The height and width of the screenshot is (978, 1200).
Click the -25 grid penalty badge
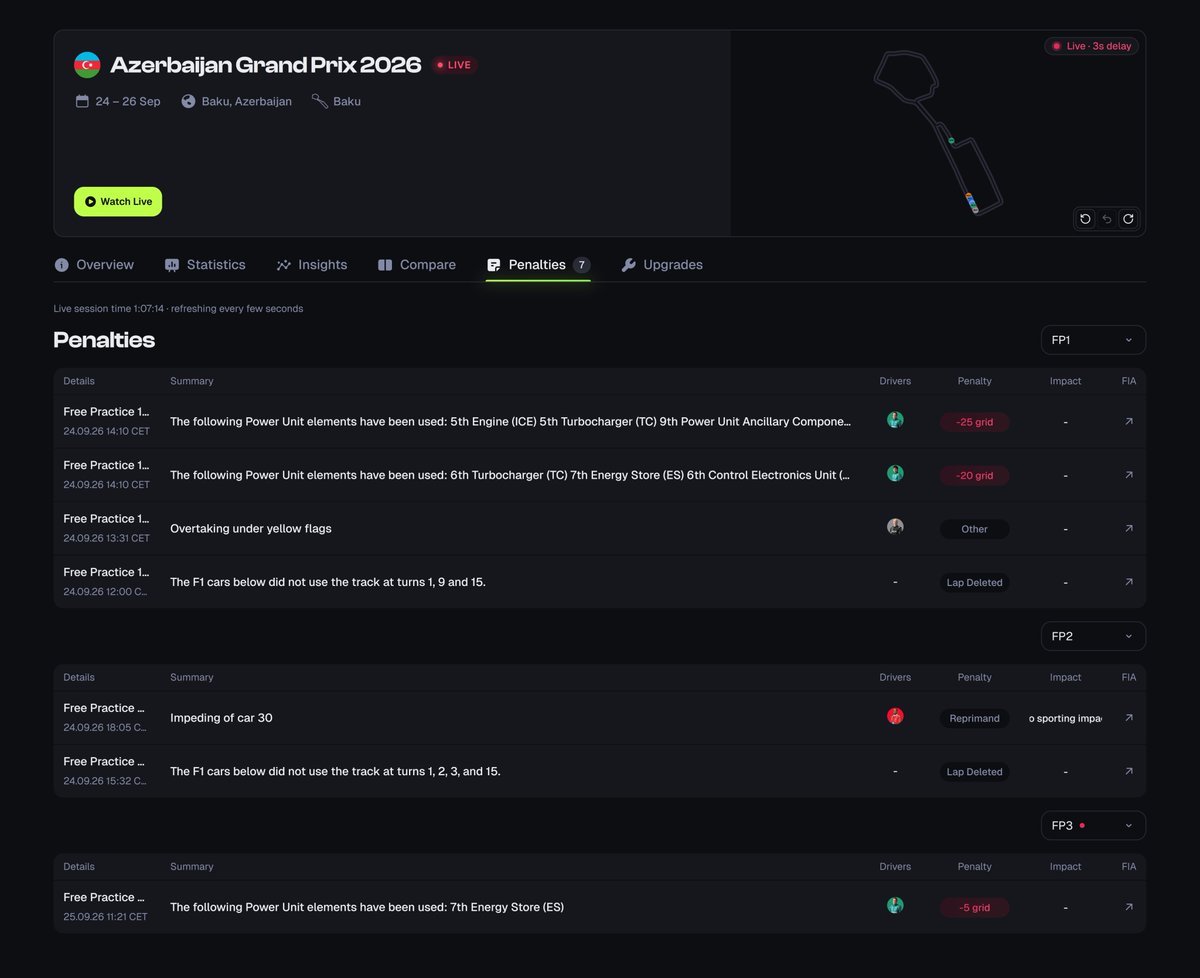[974, 422]
